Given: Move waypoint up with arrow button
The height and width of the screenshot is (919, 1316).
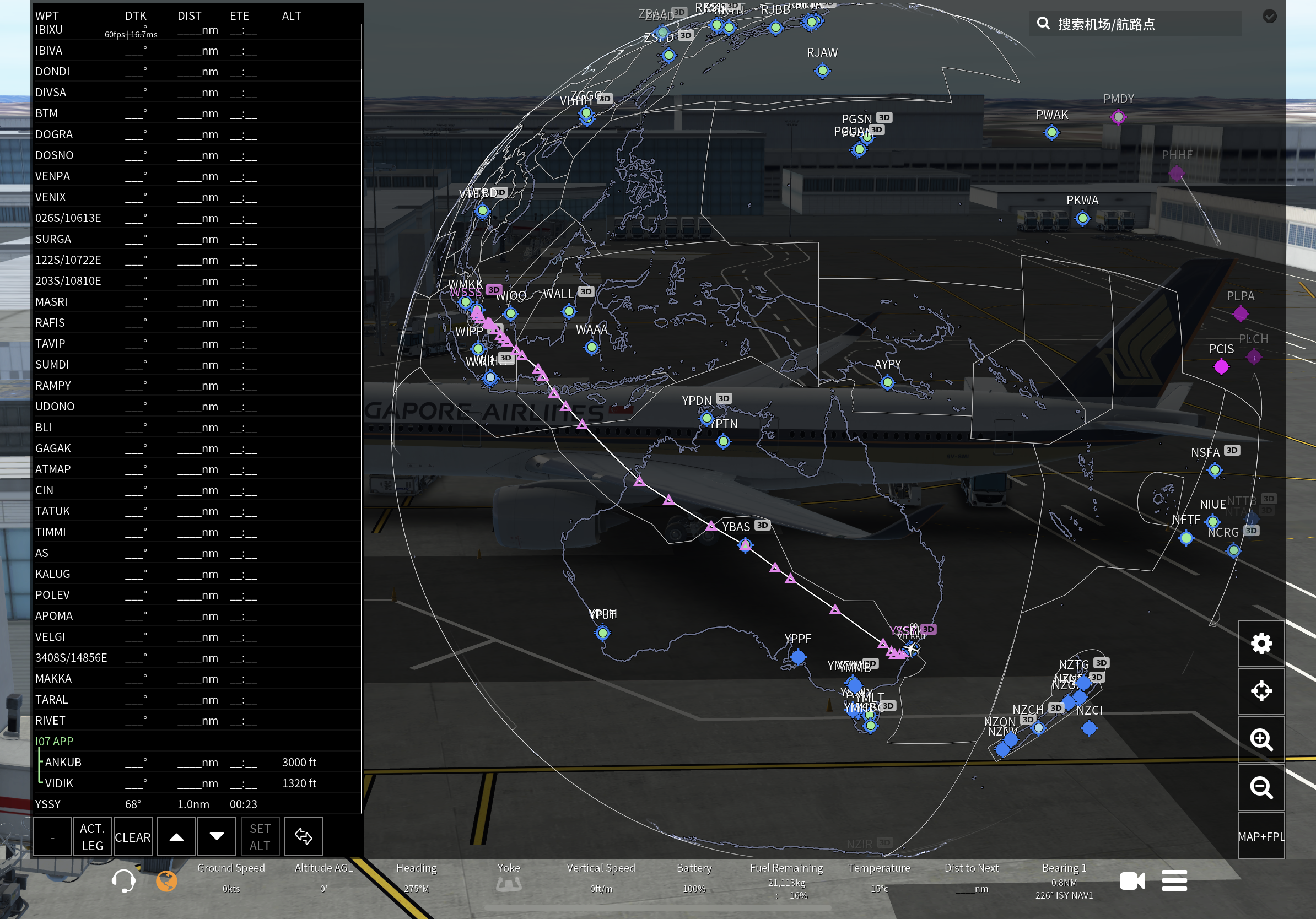Looking at the screenshot, I should coord(176,836).
